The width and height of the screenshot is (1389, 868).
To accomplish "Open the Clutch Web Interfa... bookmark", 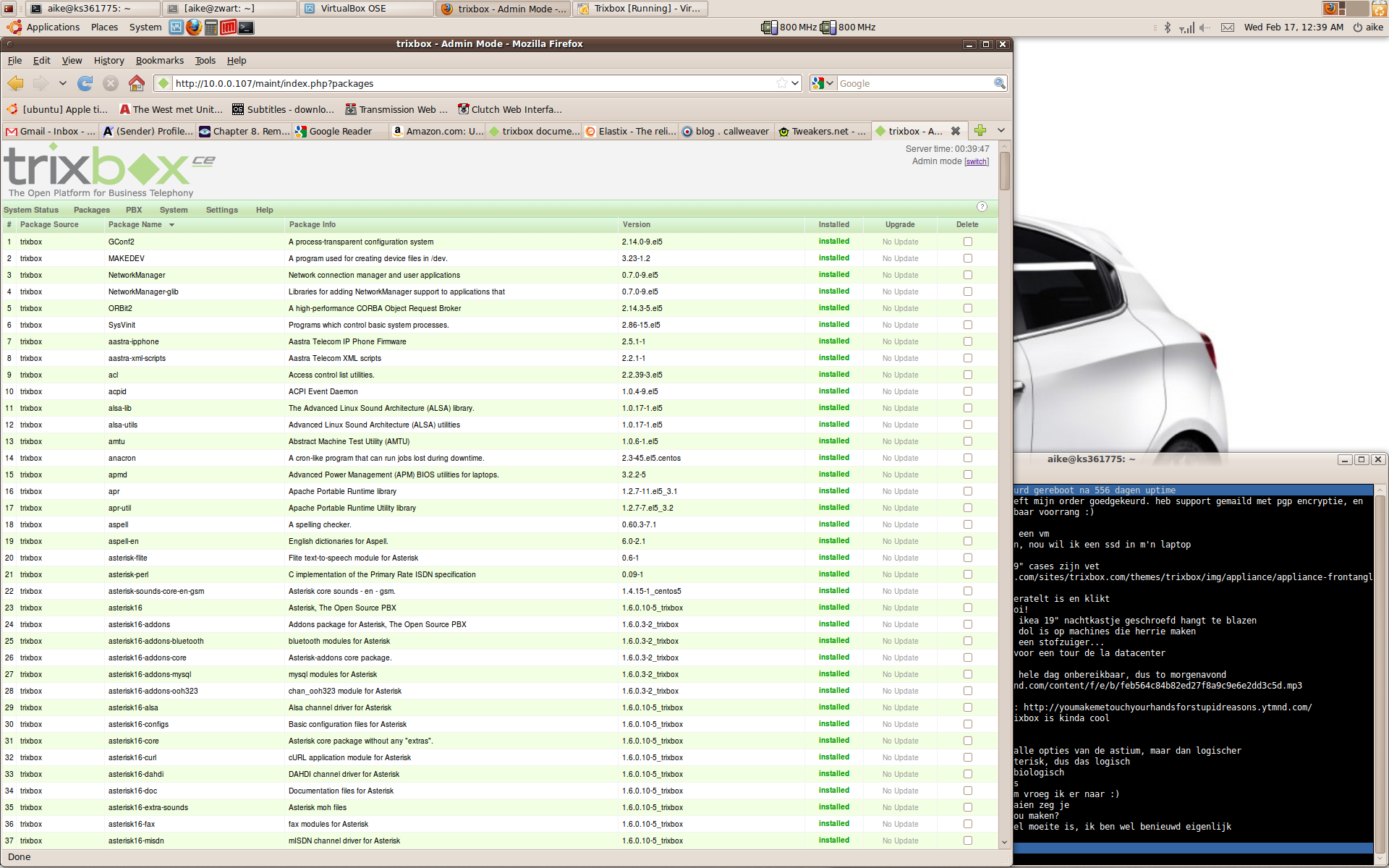I will (x=510, y=110).
